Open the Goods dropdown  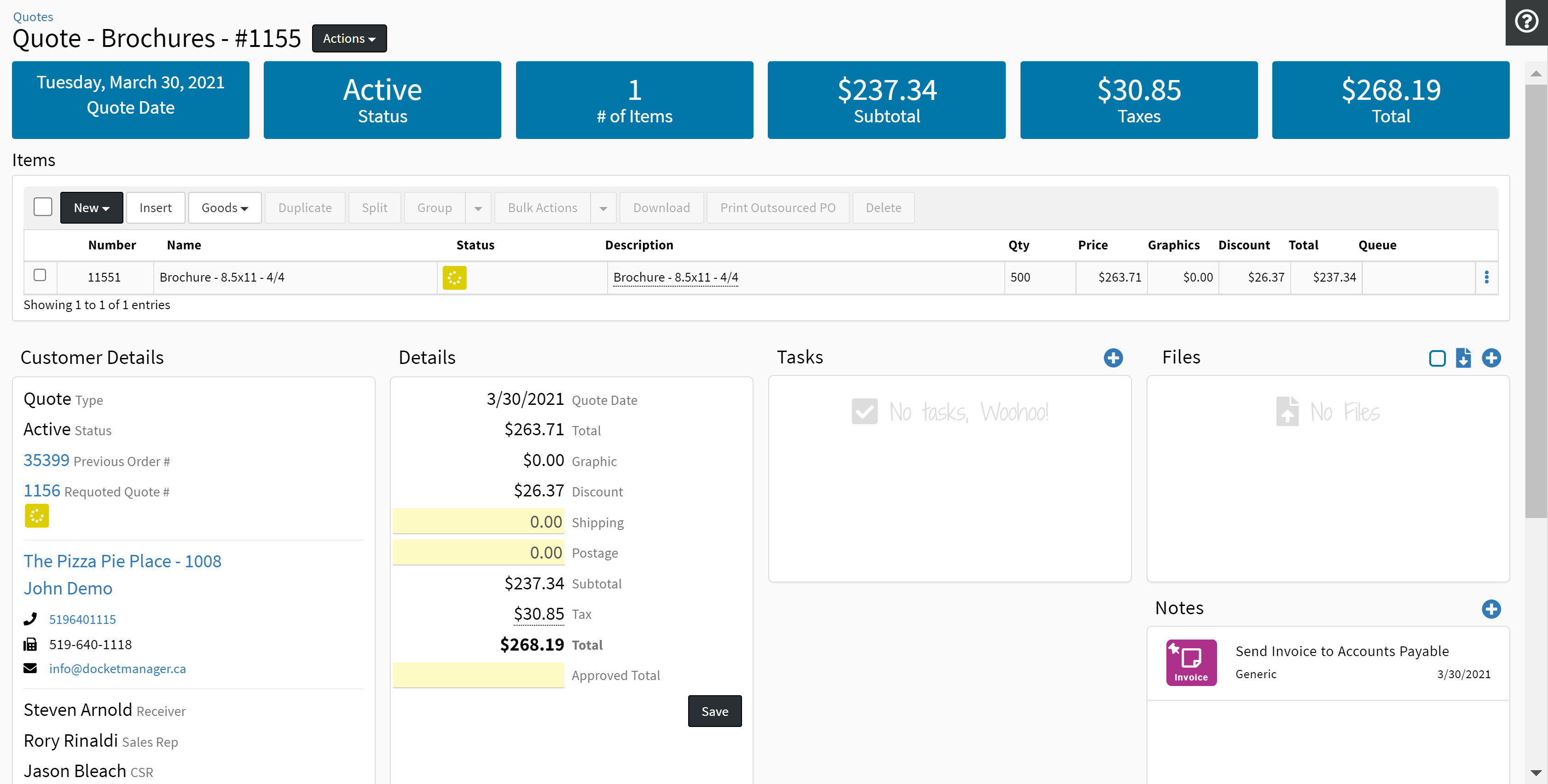tap(225, 208)
